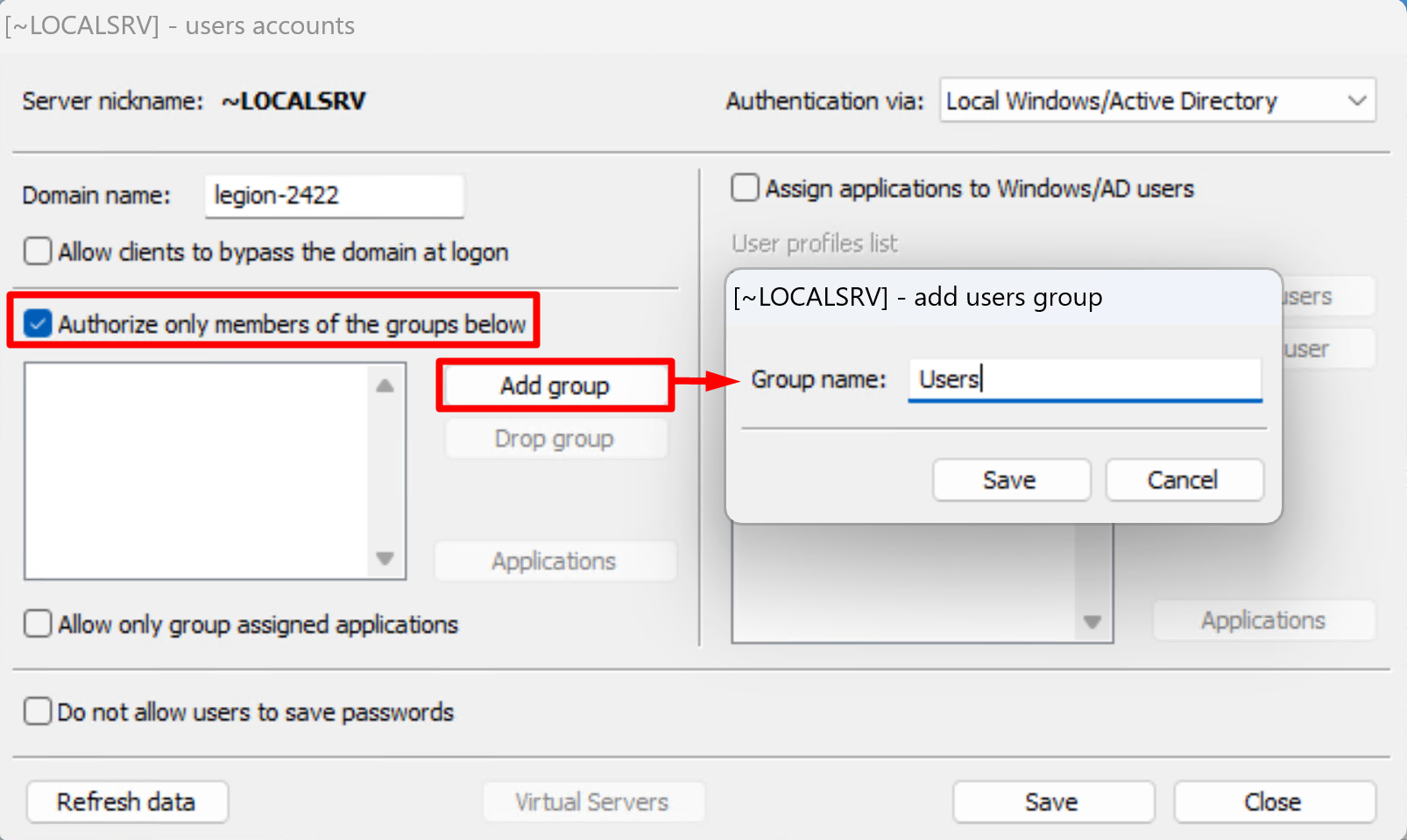Screen dimensions: 1407x840
Task: Save the new users group in dialog
Action: [x=1010, y=480]
